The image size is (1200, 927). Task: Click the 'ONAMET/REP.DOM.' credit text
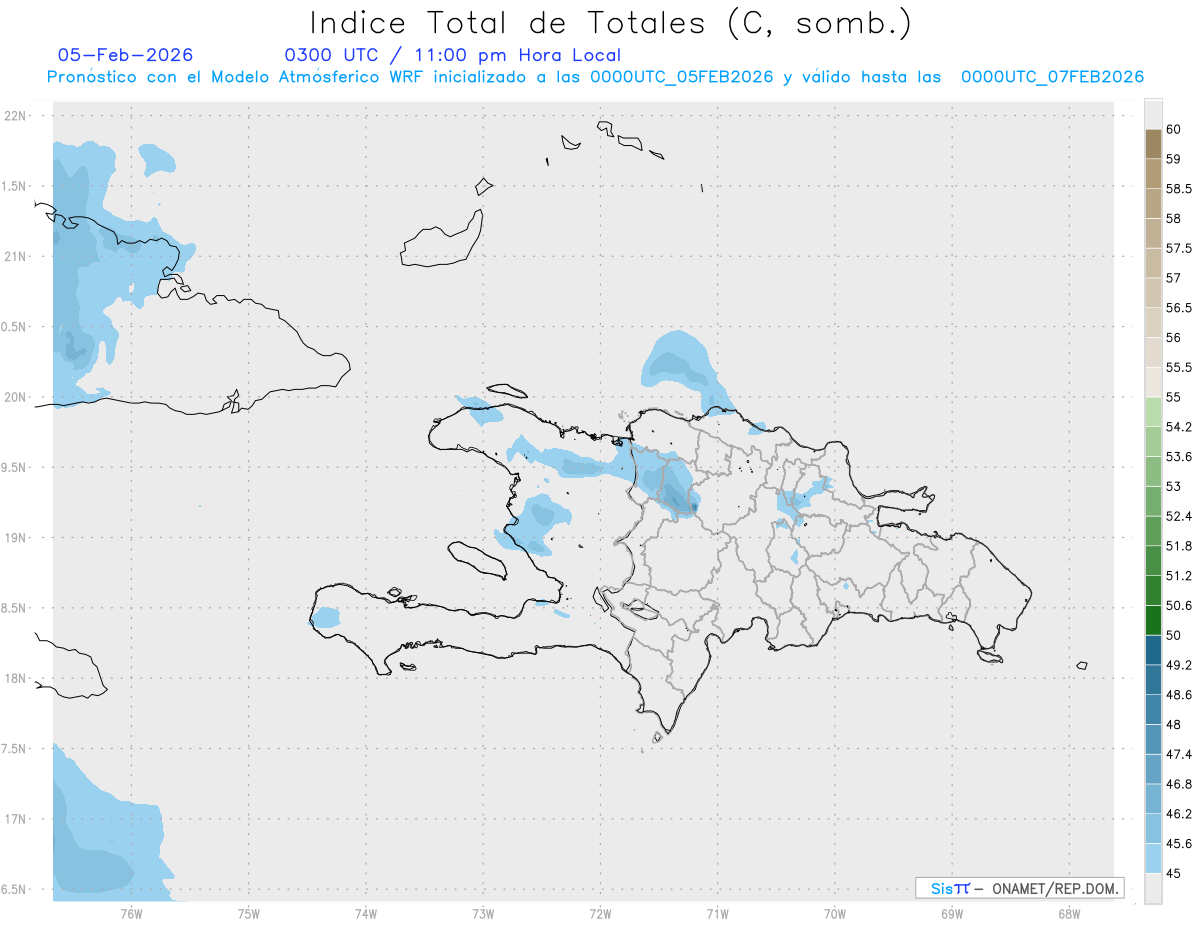(x=1055, y=888)
